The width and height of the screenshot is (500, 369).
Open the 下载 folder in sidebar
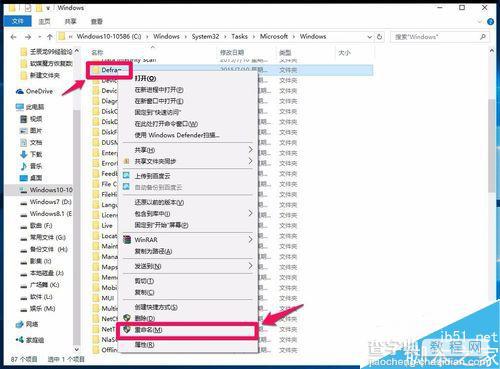tap(31, 154)
